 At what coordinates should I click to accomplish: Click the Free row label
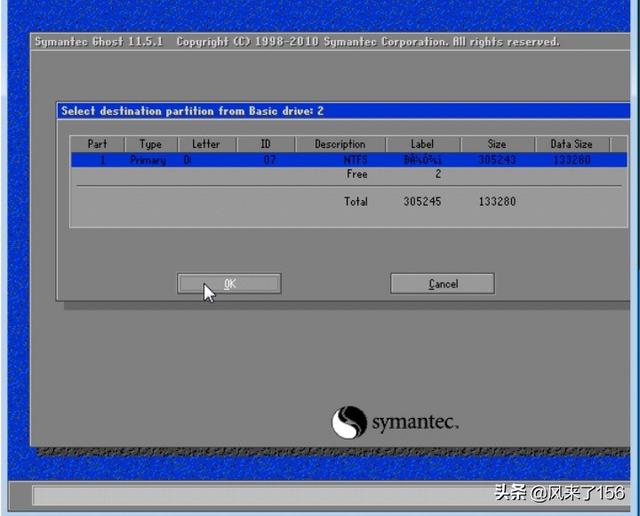pyautogui.click(x=357, y=174)
